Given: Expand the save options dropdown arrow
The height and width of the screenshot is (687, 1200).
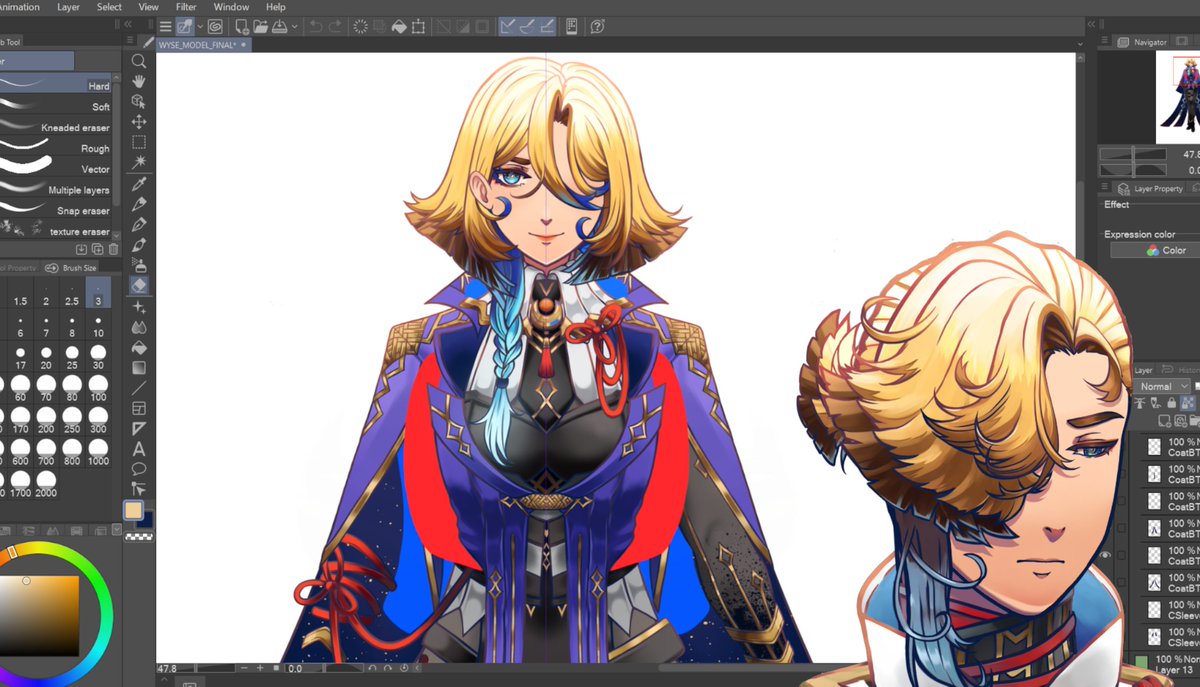Looking at the screenshot, I should [295, 27].
